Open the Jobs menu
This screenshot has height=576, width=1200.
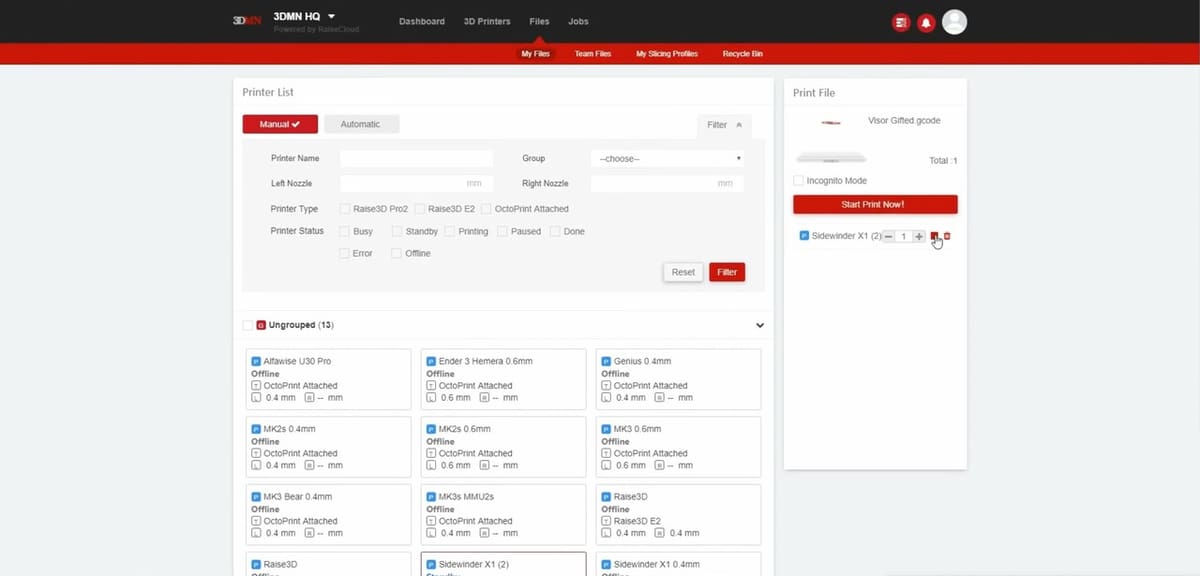coord(578,21)
